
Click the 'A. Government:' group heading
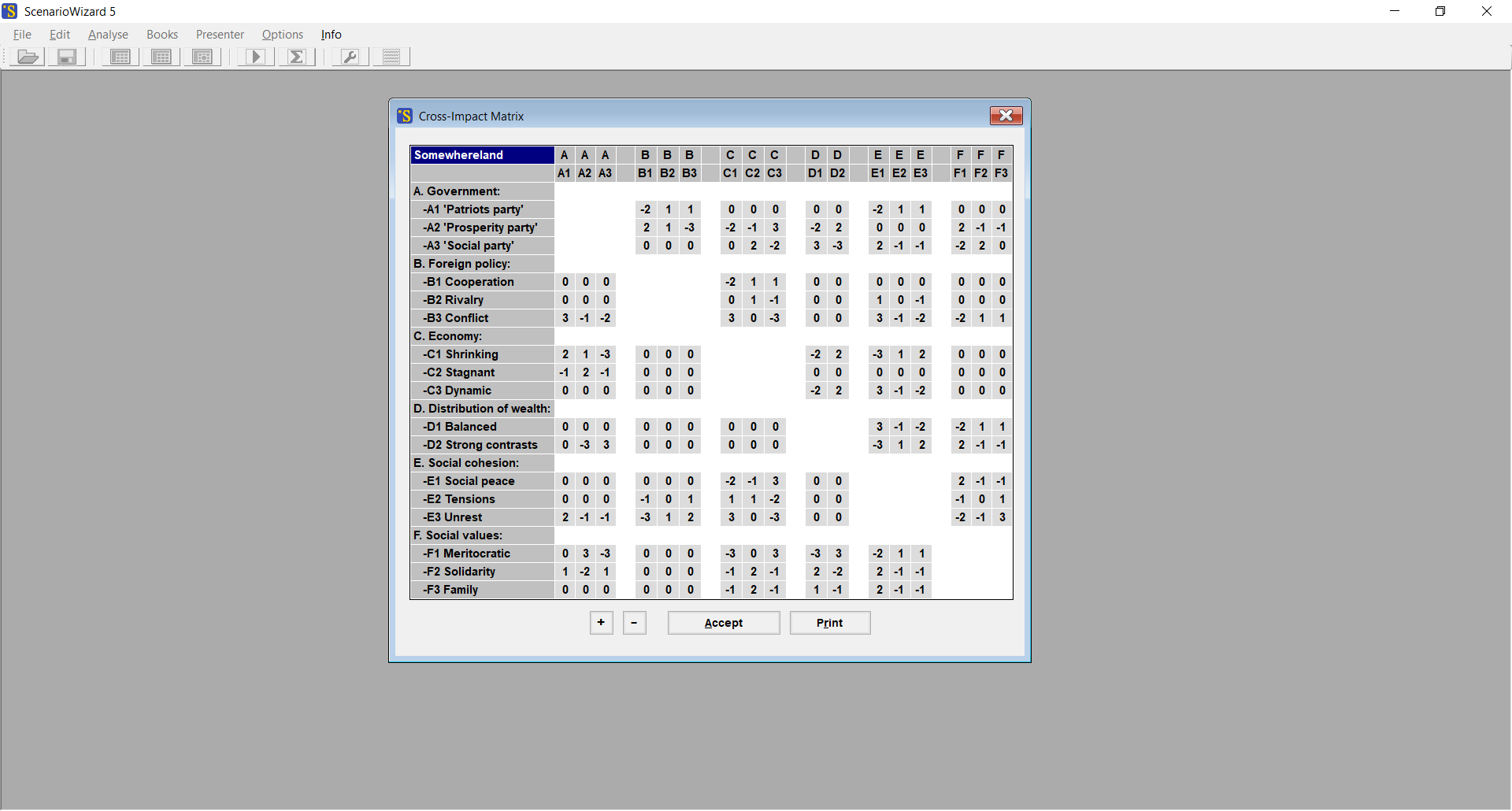482,191
